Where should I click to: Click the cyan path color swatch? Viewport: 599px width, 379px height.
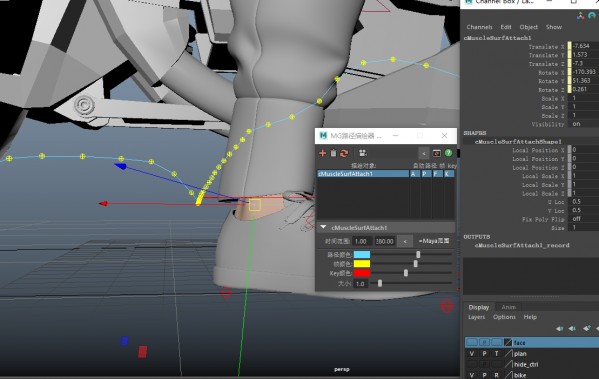pos(362,254)
